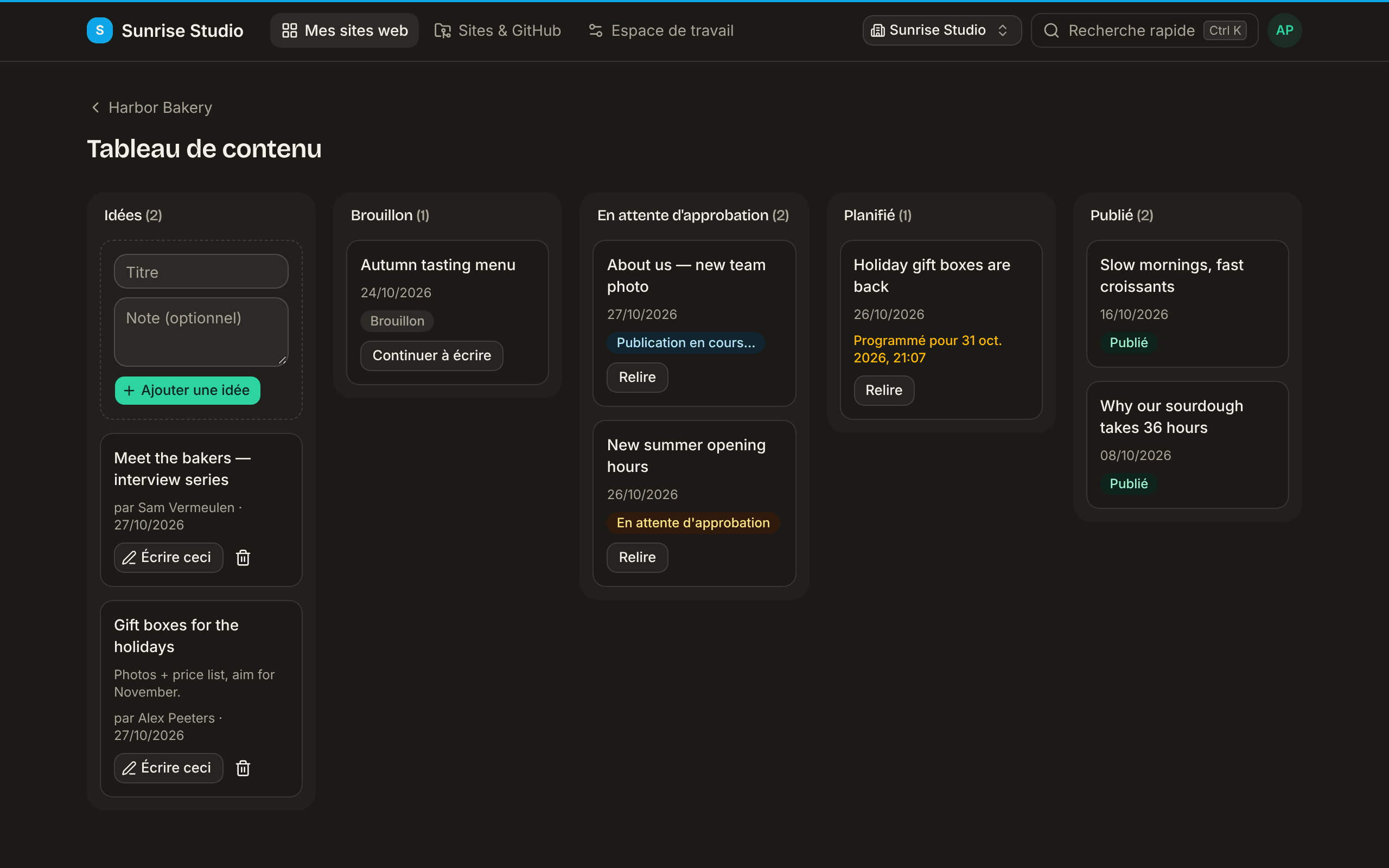Open Sites & GitHub tab
Screen dimensions: 1389x868
497,30
